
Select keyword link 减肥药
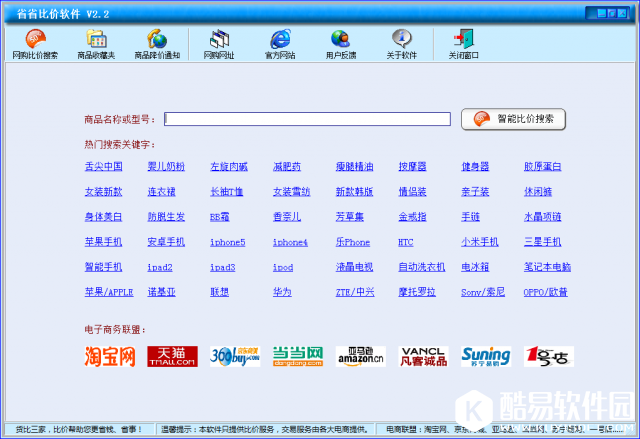[287, 166]
